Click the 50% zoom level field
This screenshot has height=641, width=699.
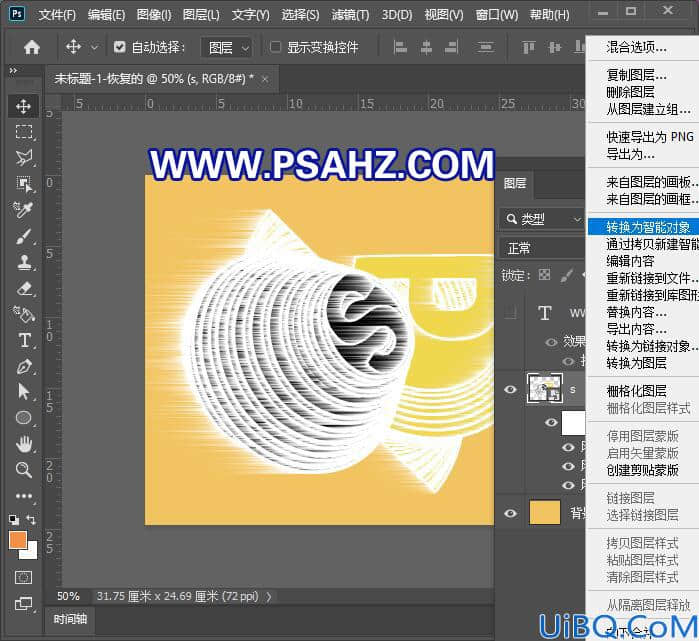pyautogui.click(x=68, y=596)
